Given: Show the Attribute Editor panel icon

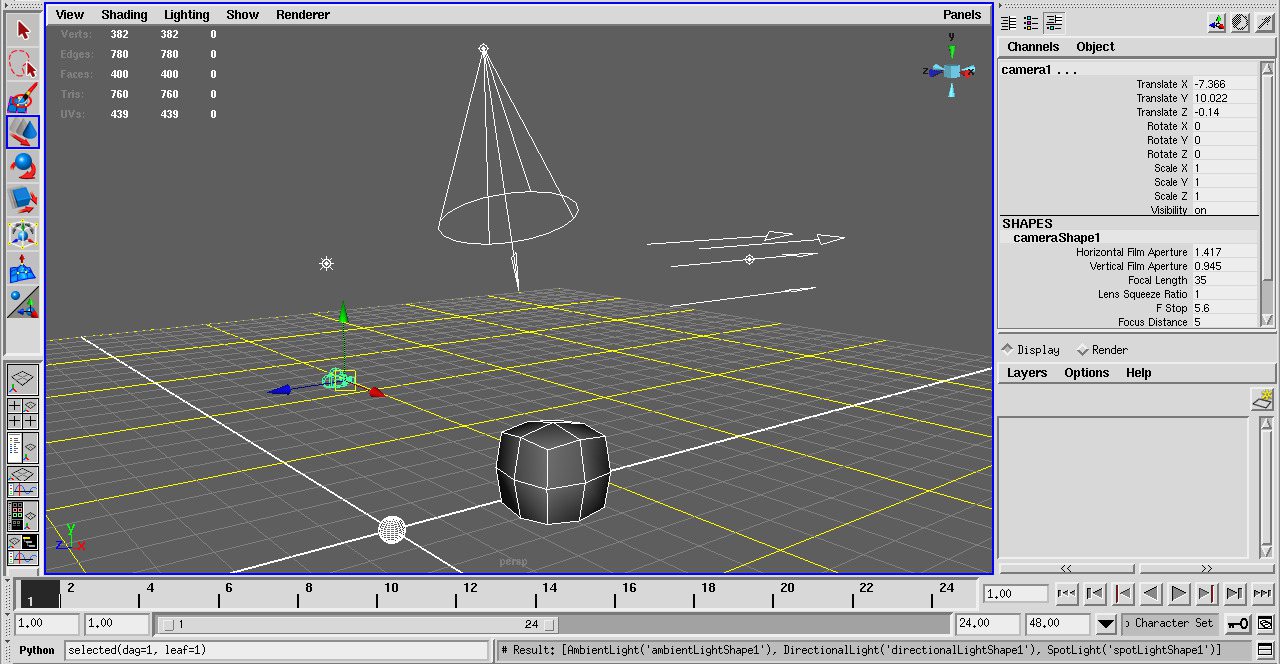Looking at the screenshot, I should pyautogui.click(x=1009, y=23).
